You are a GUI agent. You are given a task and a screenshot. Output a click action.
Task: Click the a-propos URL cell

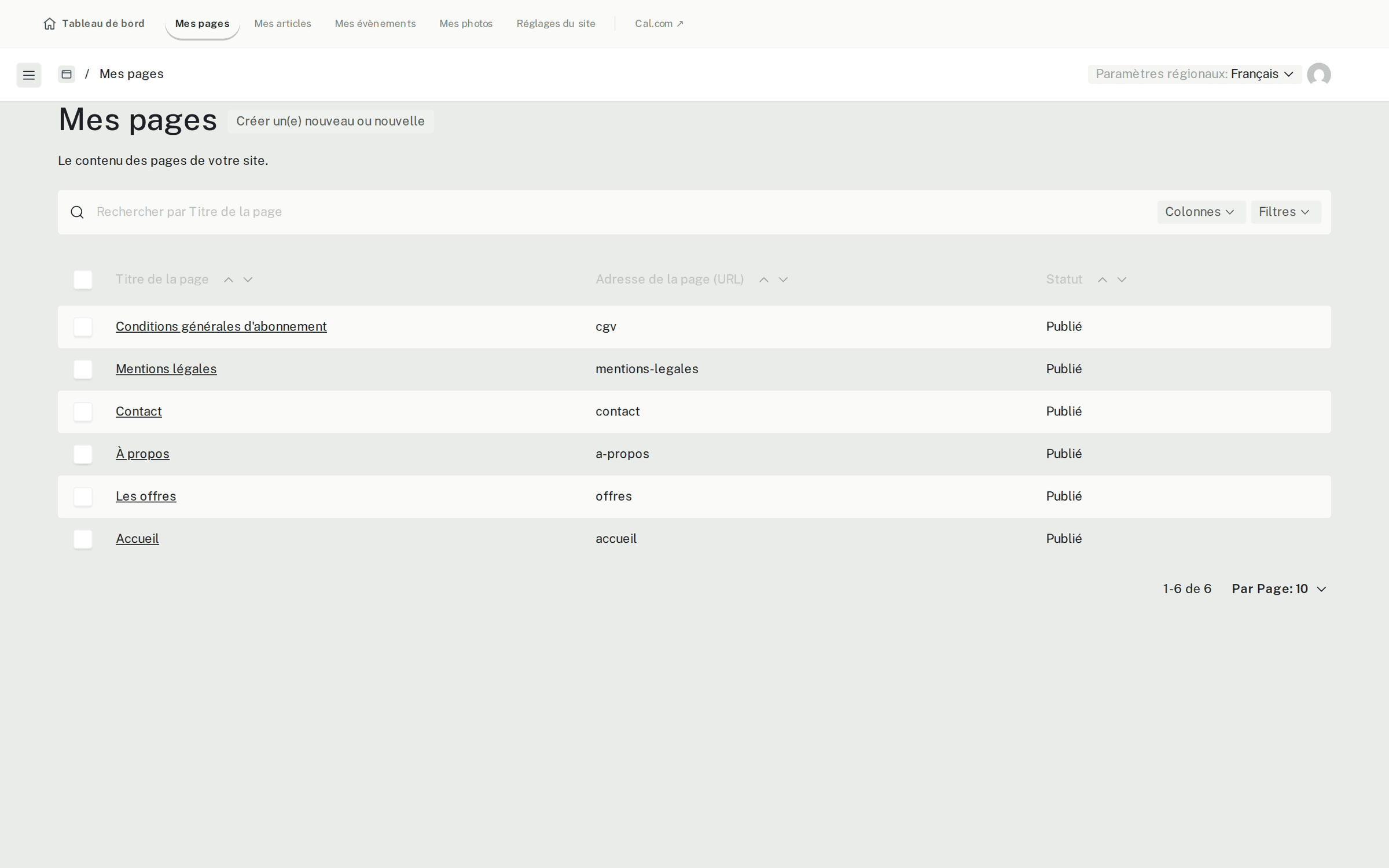[x=622, y=454]
